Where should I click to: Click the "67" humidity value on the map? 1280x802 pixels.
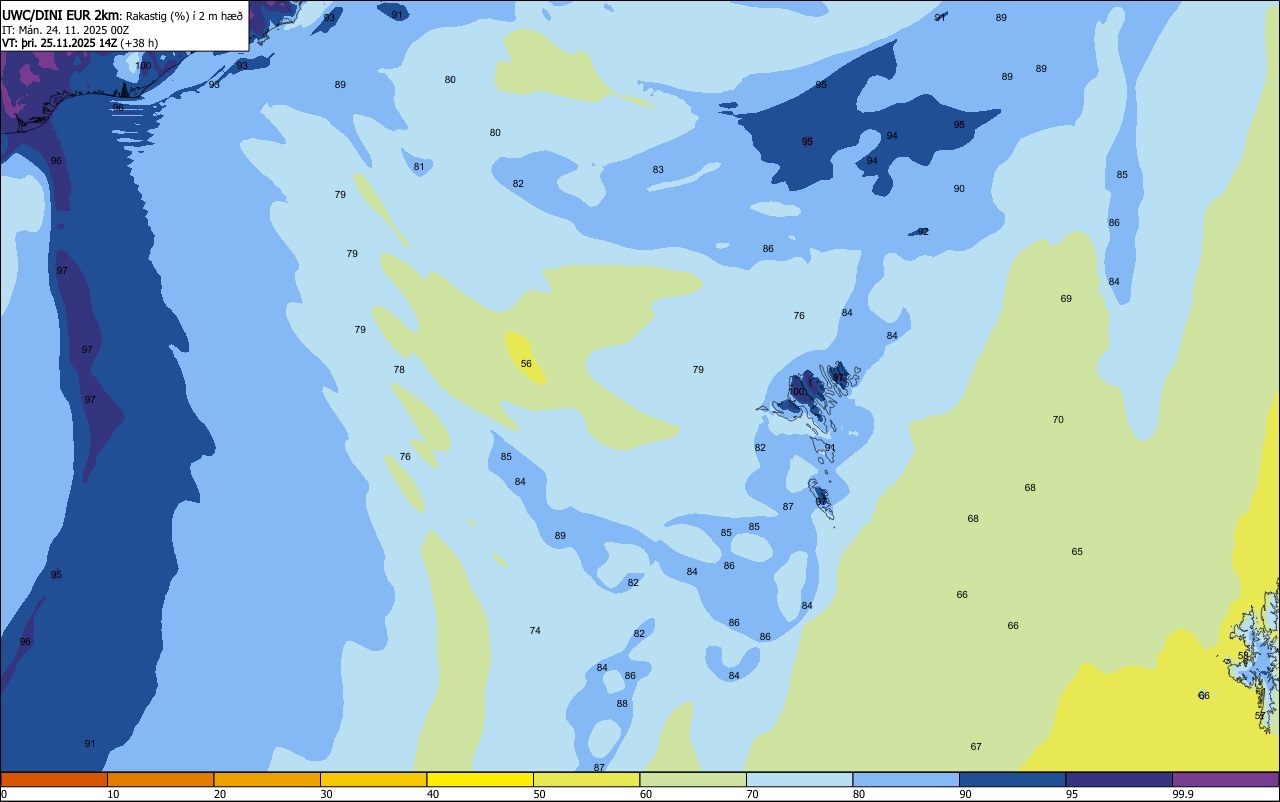976,747
